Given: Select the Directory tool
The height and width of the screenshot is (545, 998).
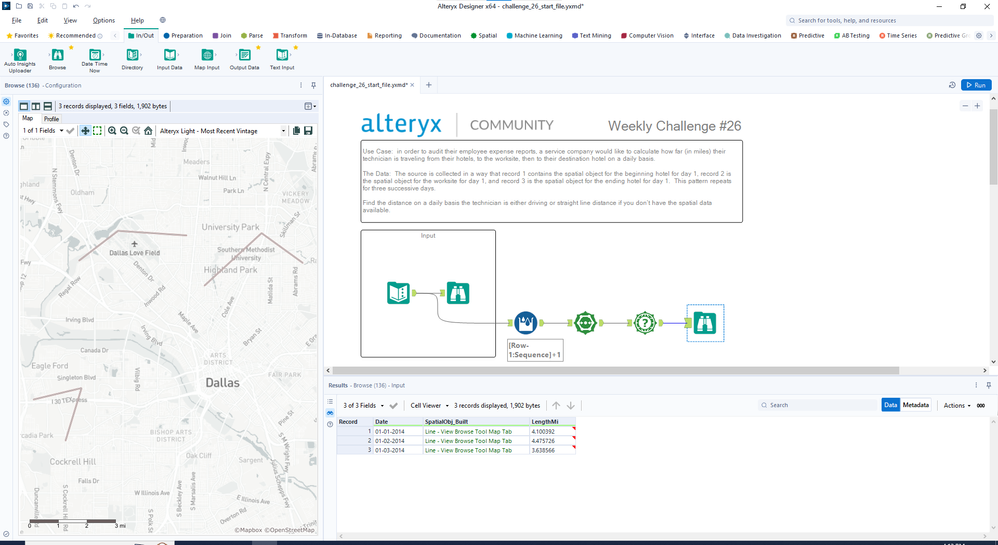Looking at the screenshot, I should (132, 60).
